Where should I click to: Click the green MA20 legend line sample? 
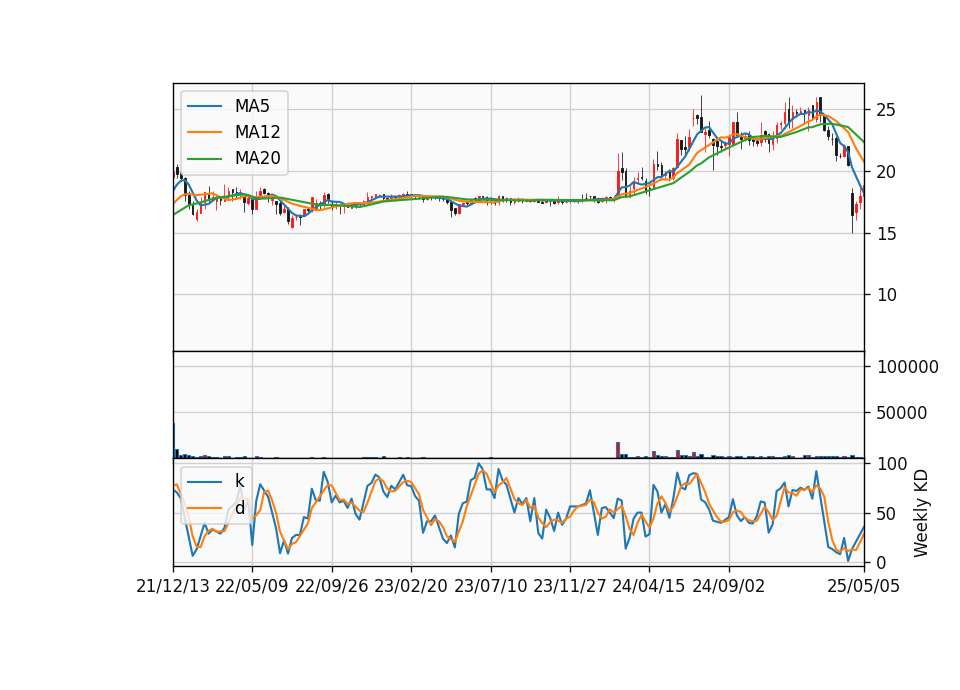click(204, 158)
